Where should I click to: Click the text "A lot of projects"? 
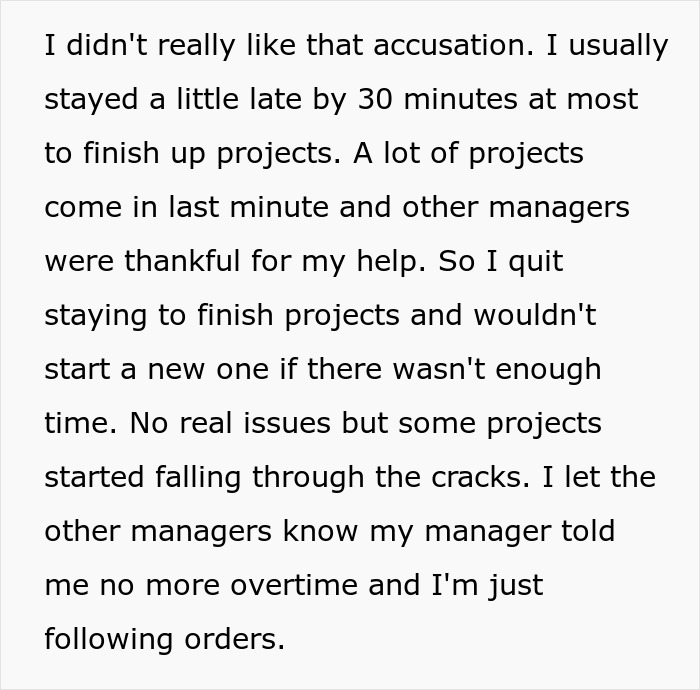pyautogui.click(x=468, y=155)
